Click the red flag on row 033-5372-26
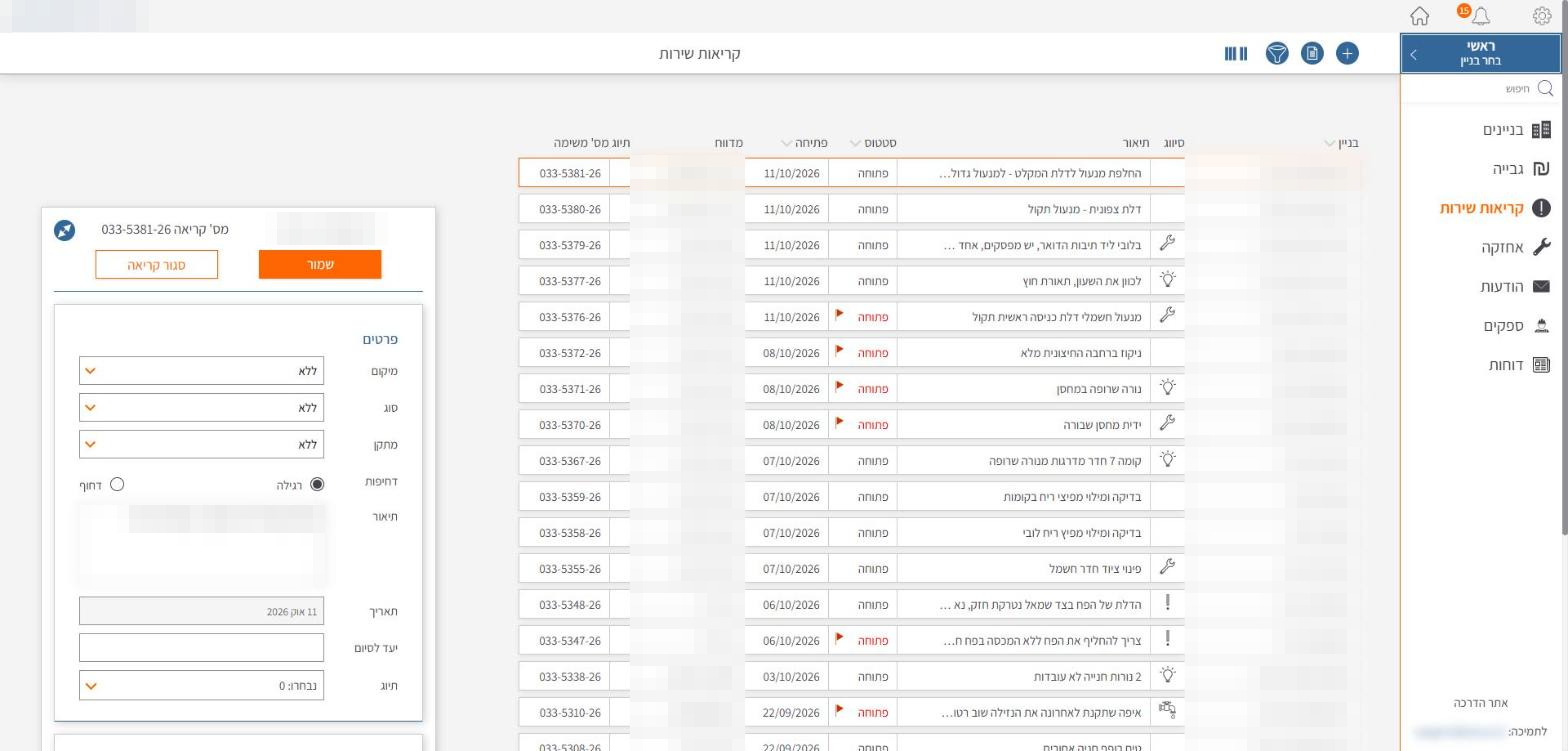Viewport: 1568px width, 751px height. pyautogui.click(x=839, y=351)
